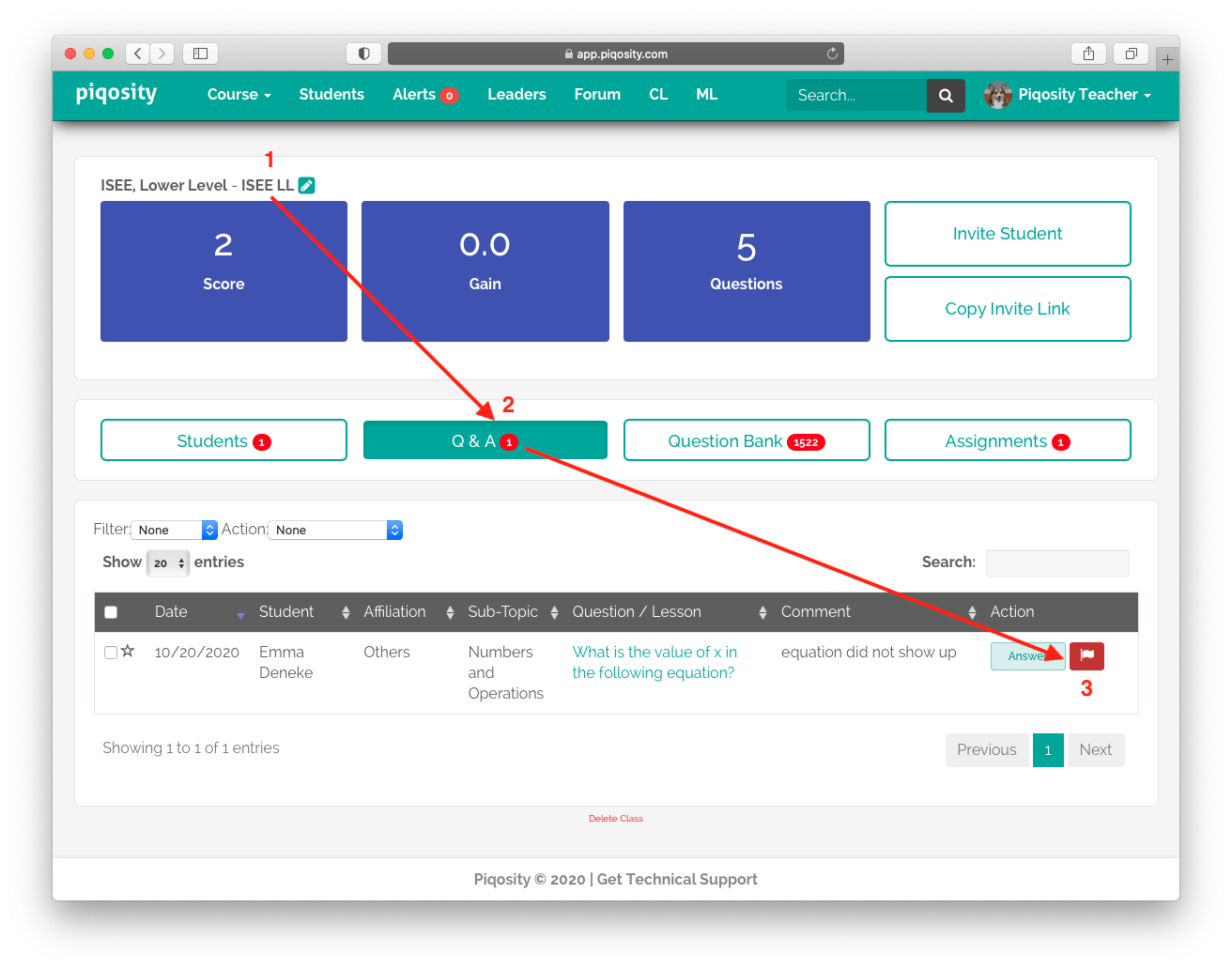
Task: Open the Safari share menu
Action: click(x=1088, y=54)
